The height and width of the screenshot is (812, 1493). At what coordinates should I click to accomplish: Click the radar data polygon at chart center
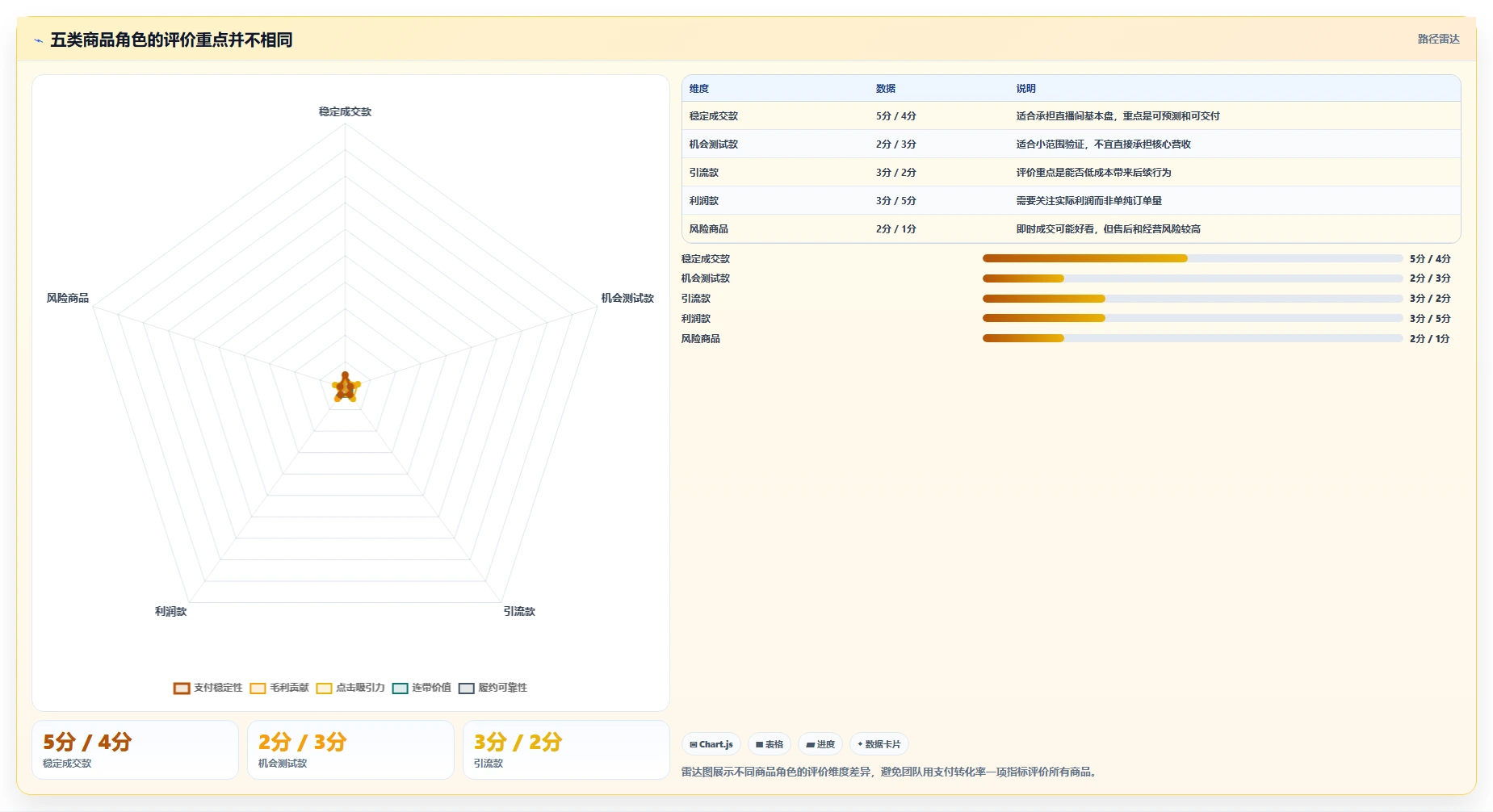(x=346, y=388)
